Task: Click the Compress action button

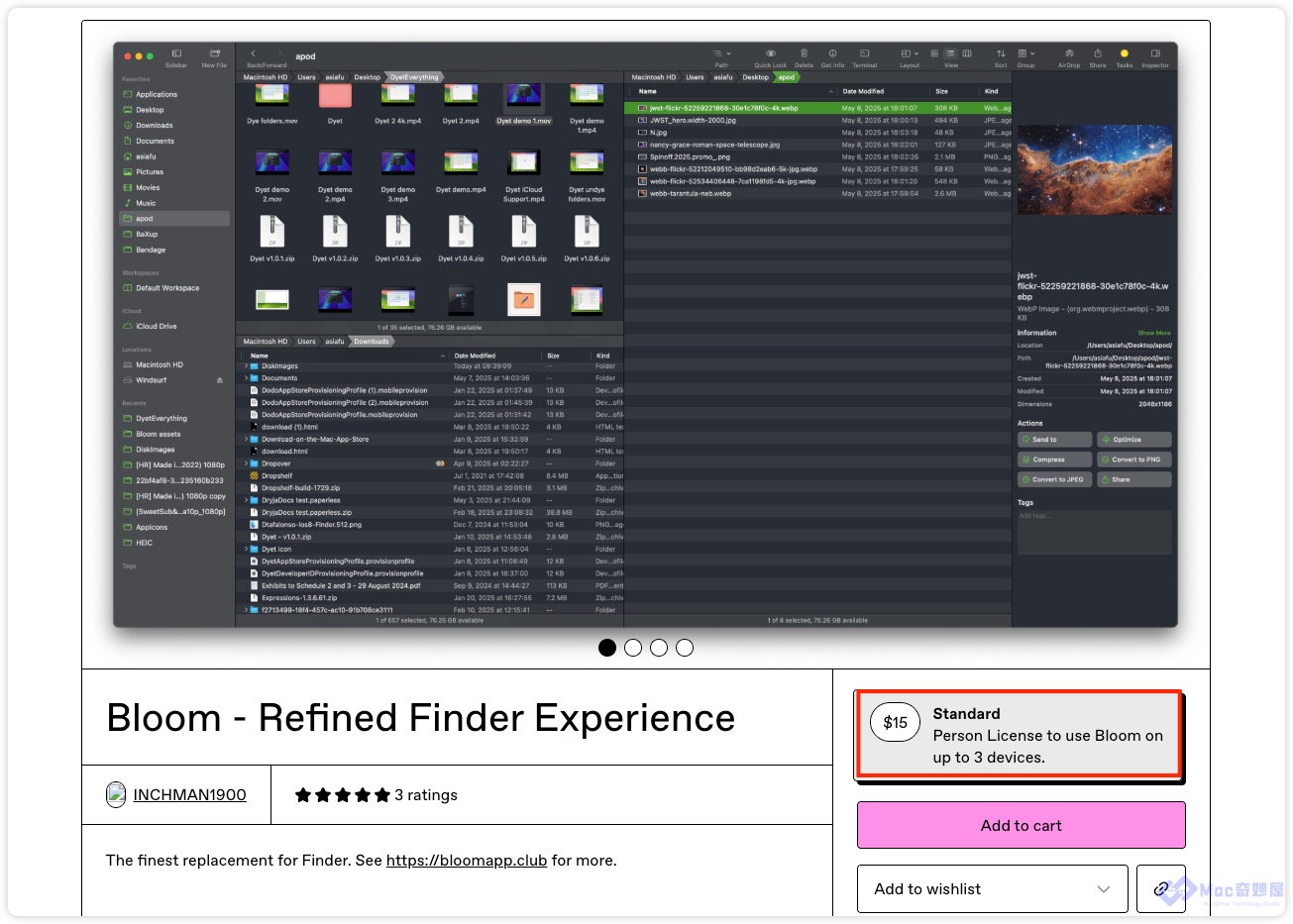Action: [1054, 460]
